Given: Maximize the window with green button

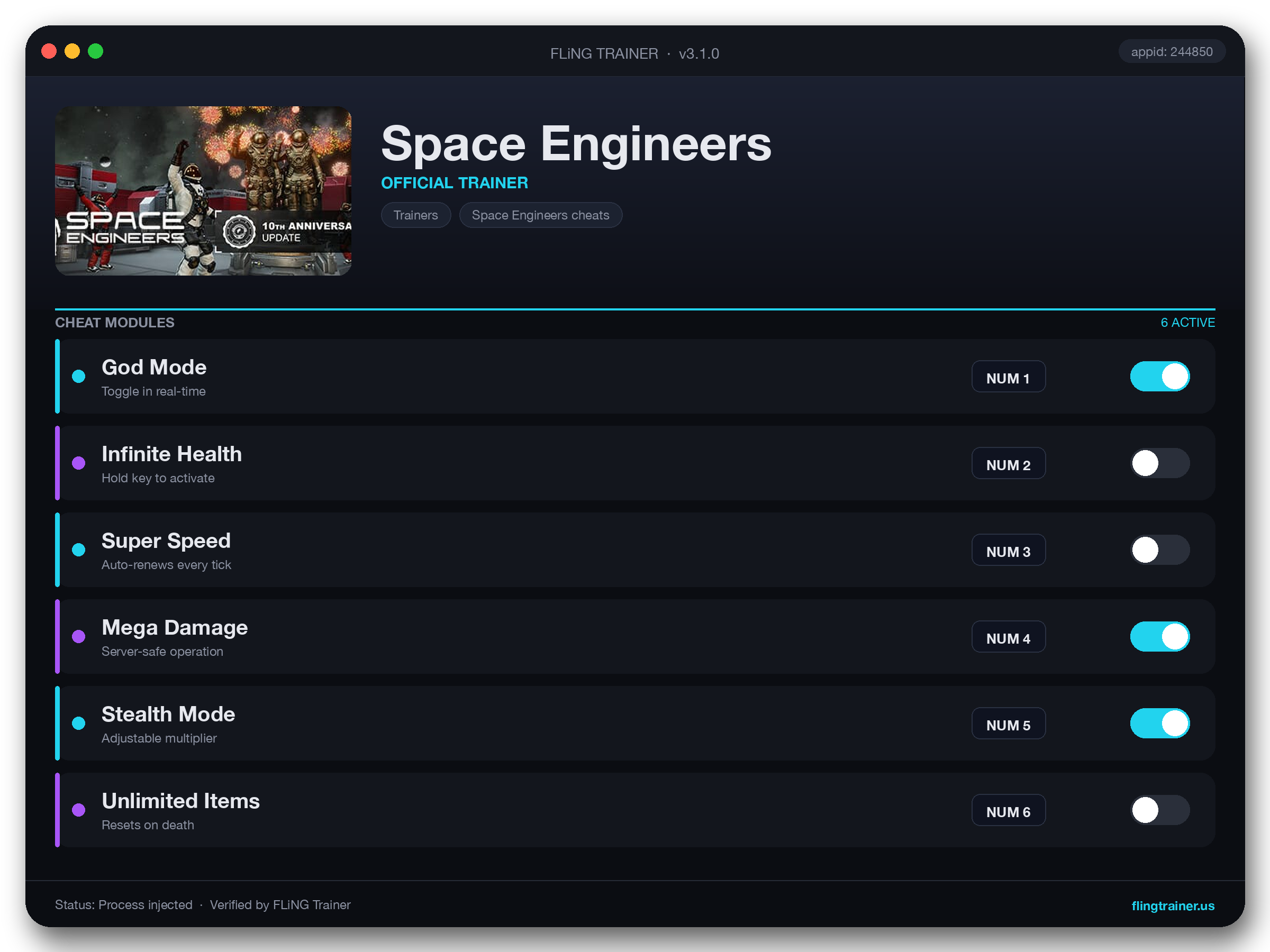Looking at the screenshot, I should pos(95,51).
